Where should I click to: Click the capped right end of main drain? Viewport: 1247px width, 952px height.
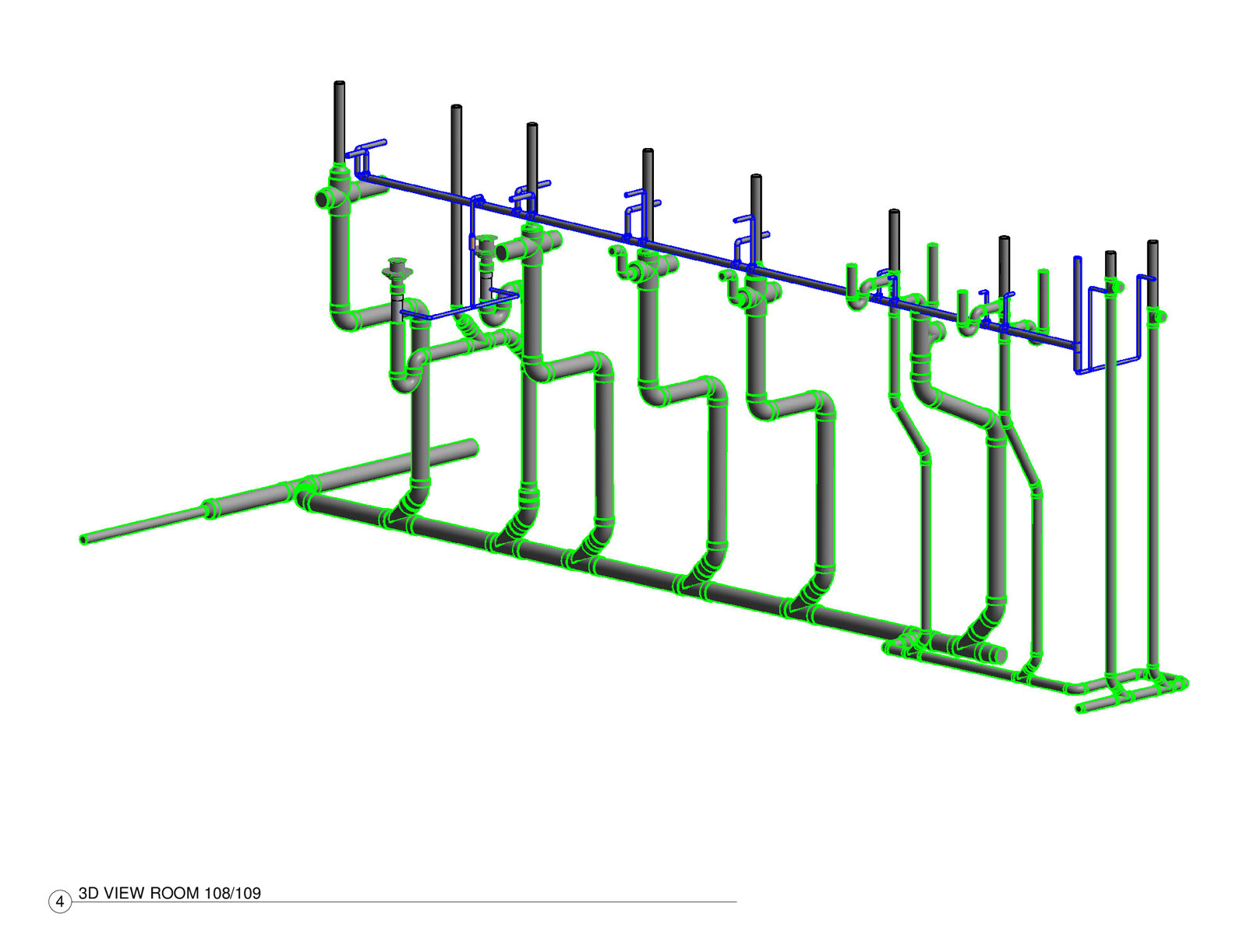point(999,654)
